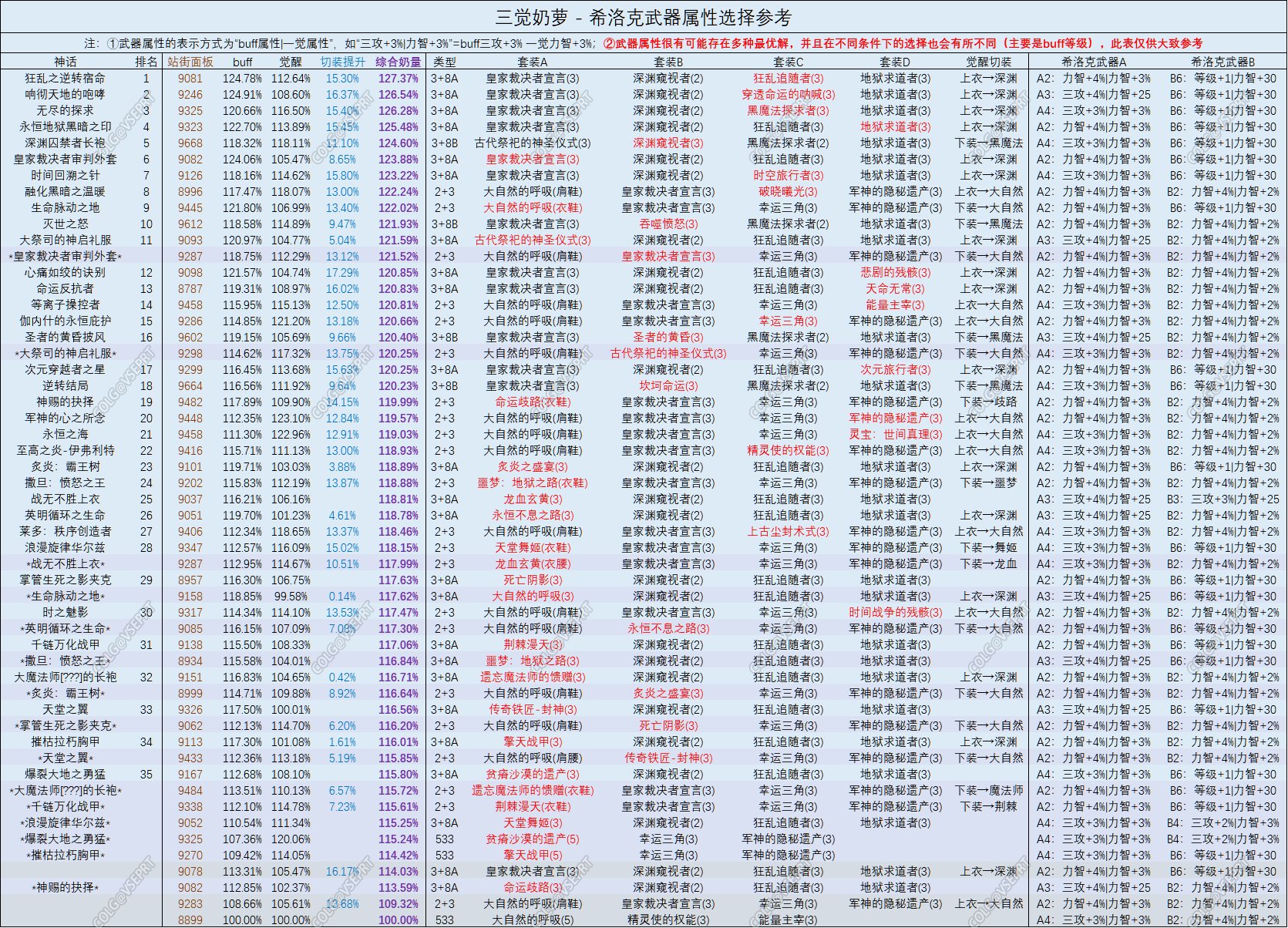The width and height of the screenshot is (1288, 928).
Task: Click the 悲剧的残骸(3) cell
Action: 895,272
